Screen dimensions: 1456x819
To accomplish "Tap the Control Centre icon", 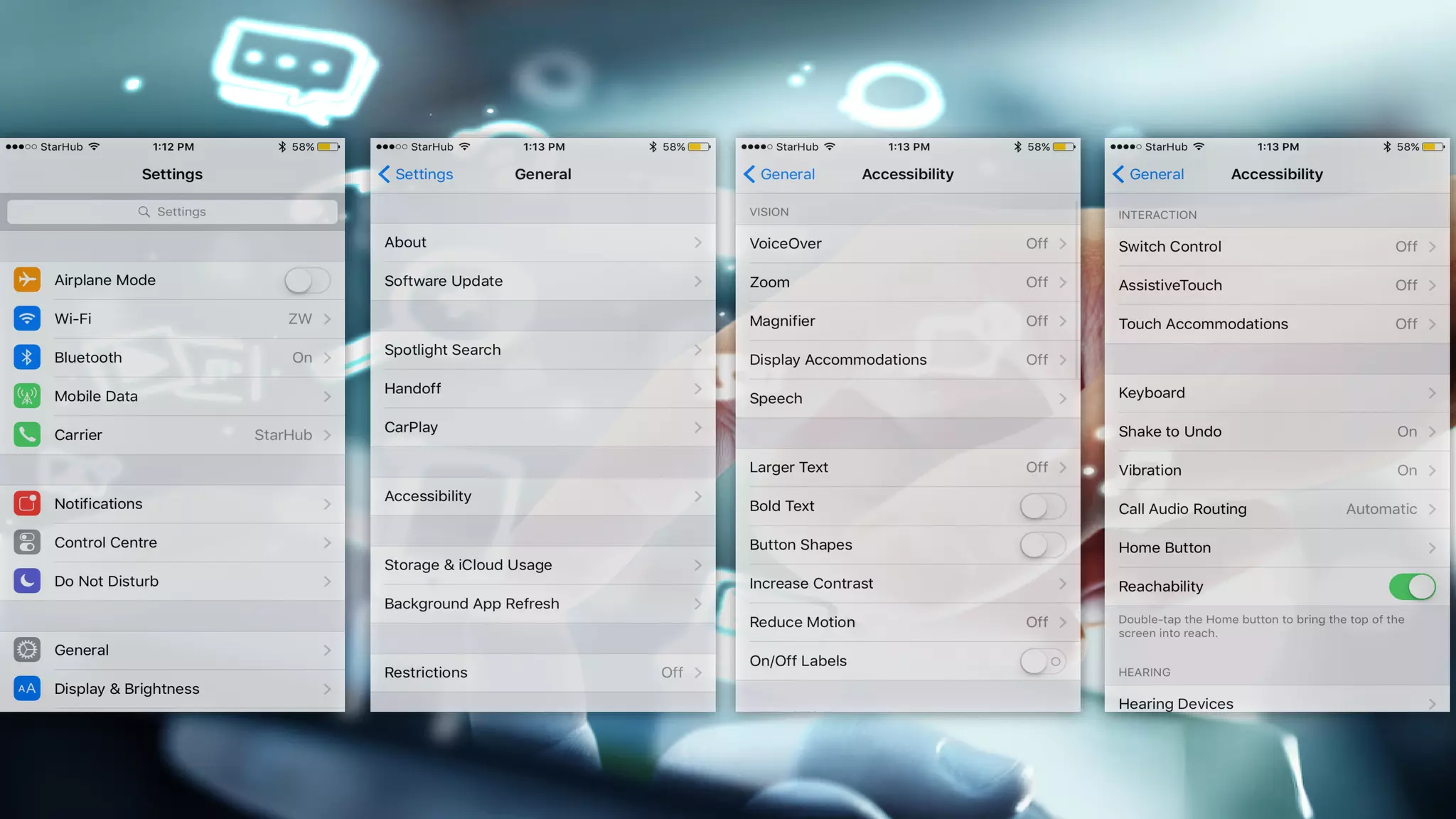I will coord(27,542).
